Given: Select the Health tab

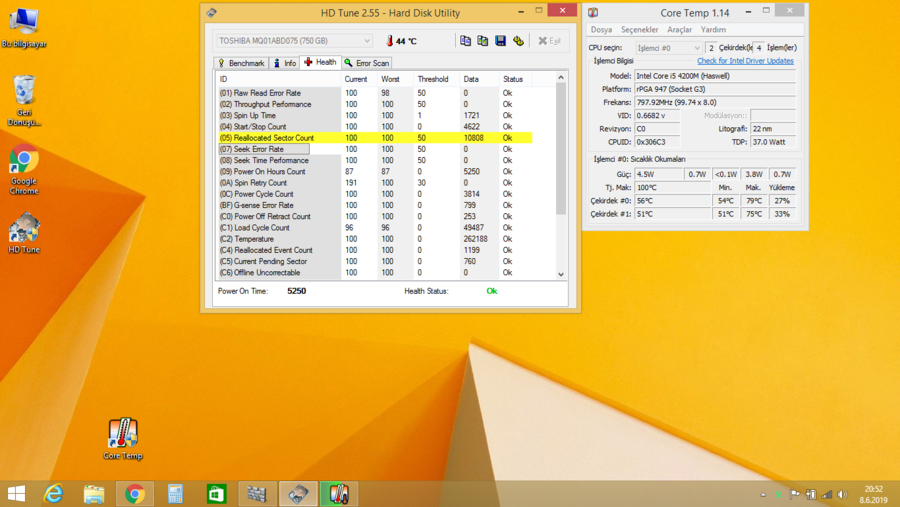Looking at the screenshot, I should click(320, 62).
